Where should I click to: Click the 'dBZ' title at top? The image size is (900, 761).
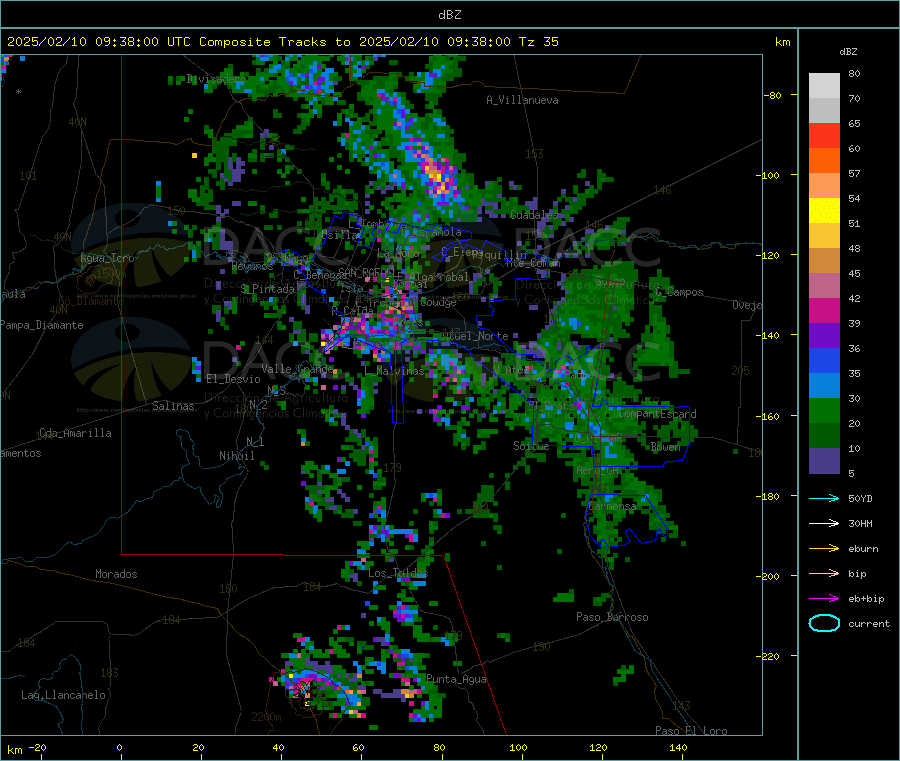tap(449, 15)
